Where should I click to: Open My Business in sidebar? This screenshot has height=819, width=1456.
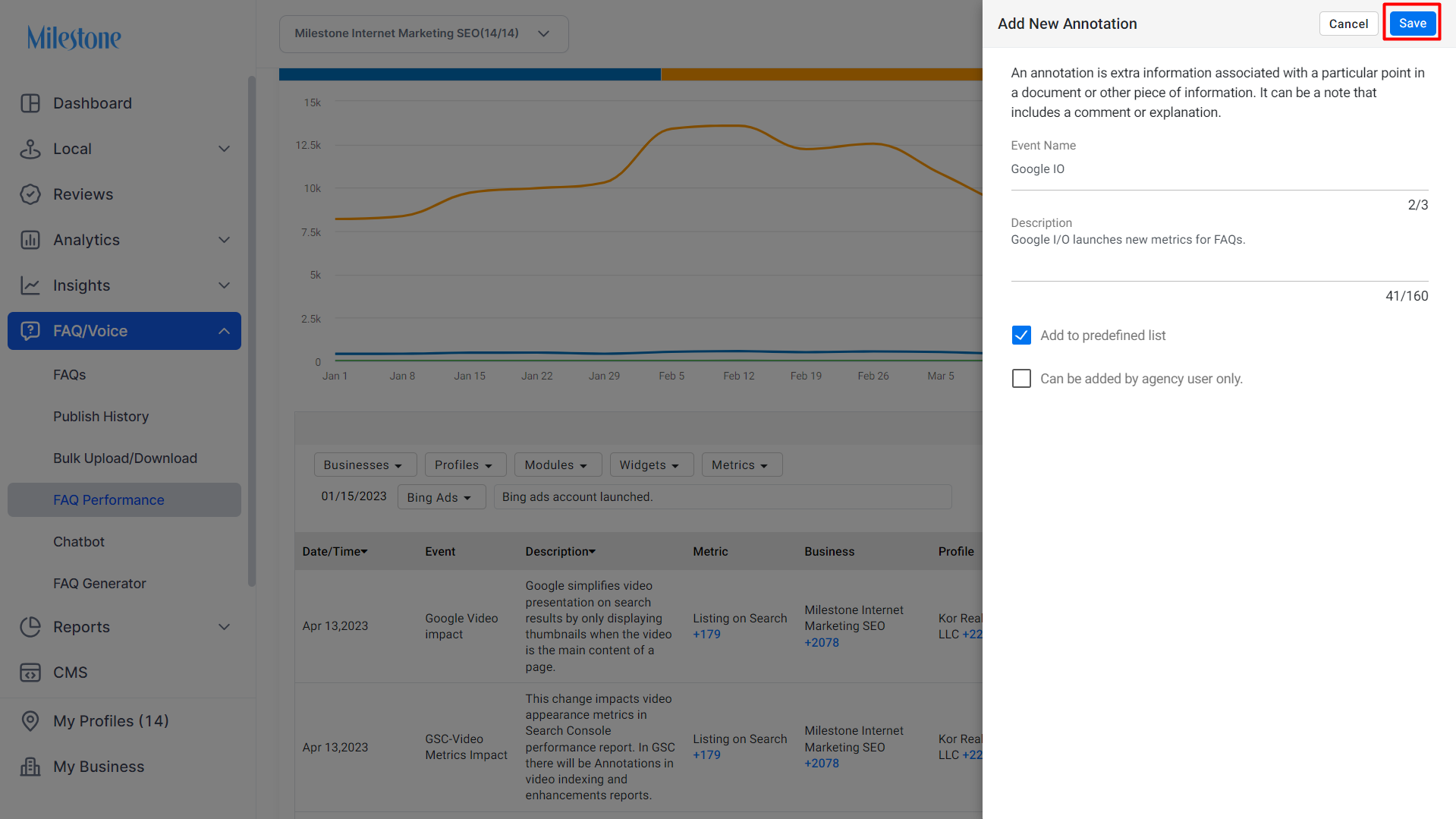pyautogui.click(x=124, y=767)
